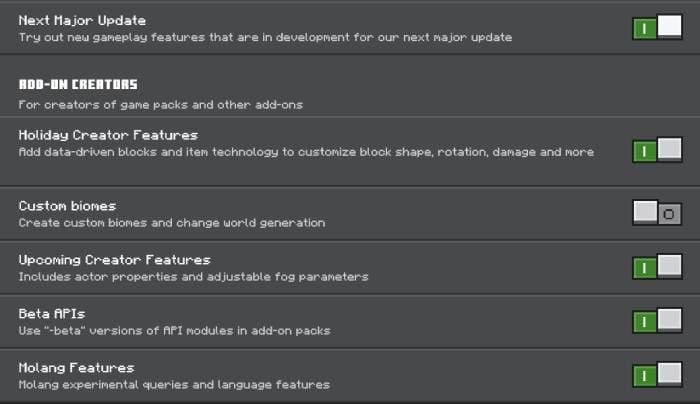Select the Holiday Creator Features label
Viewport: 700px width, 404px height.
coord(108,135)
